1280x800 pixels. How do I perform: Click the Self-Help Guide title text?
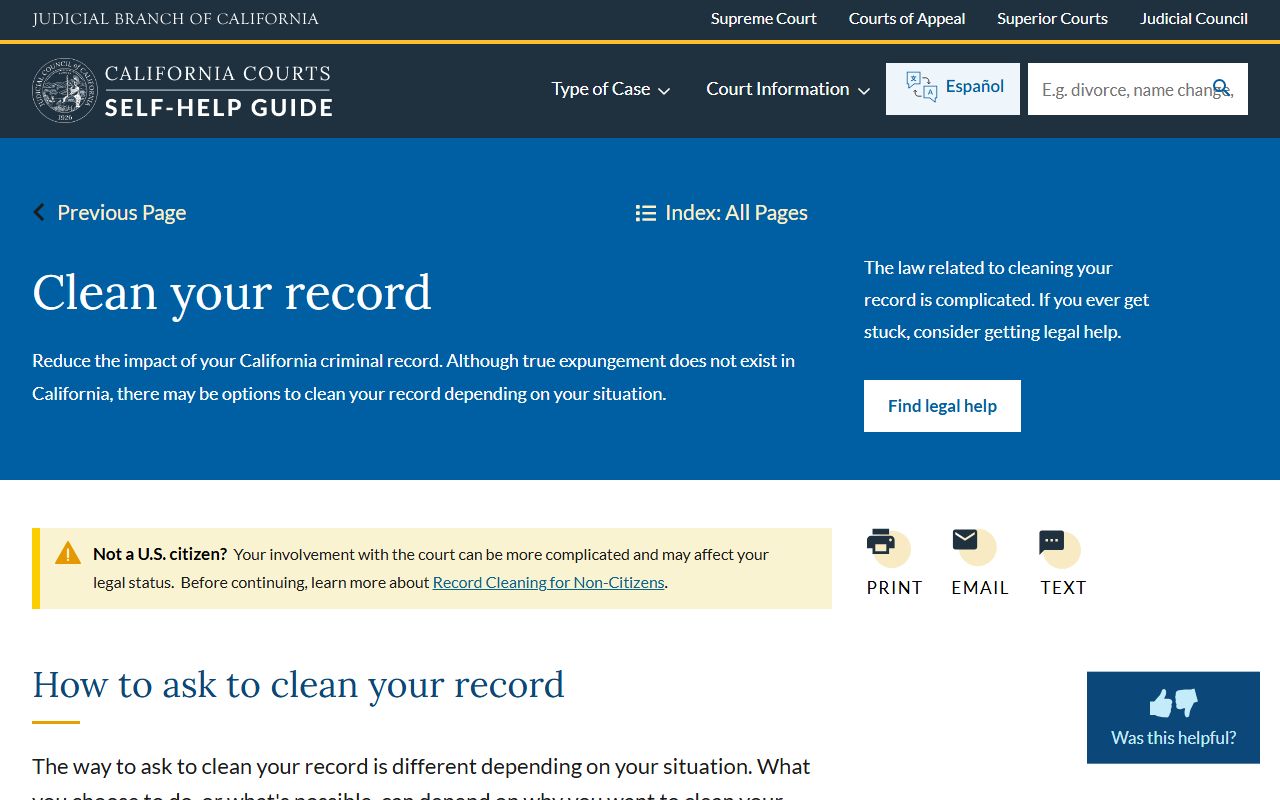[219, 107]
